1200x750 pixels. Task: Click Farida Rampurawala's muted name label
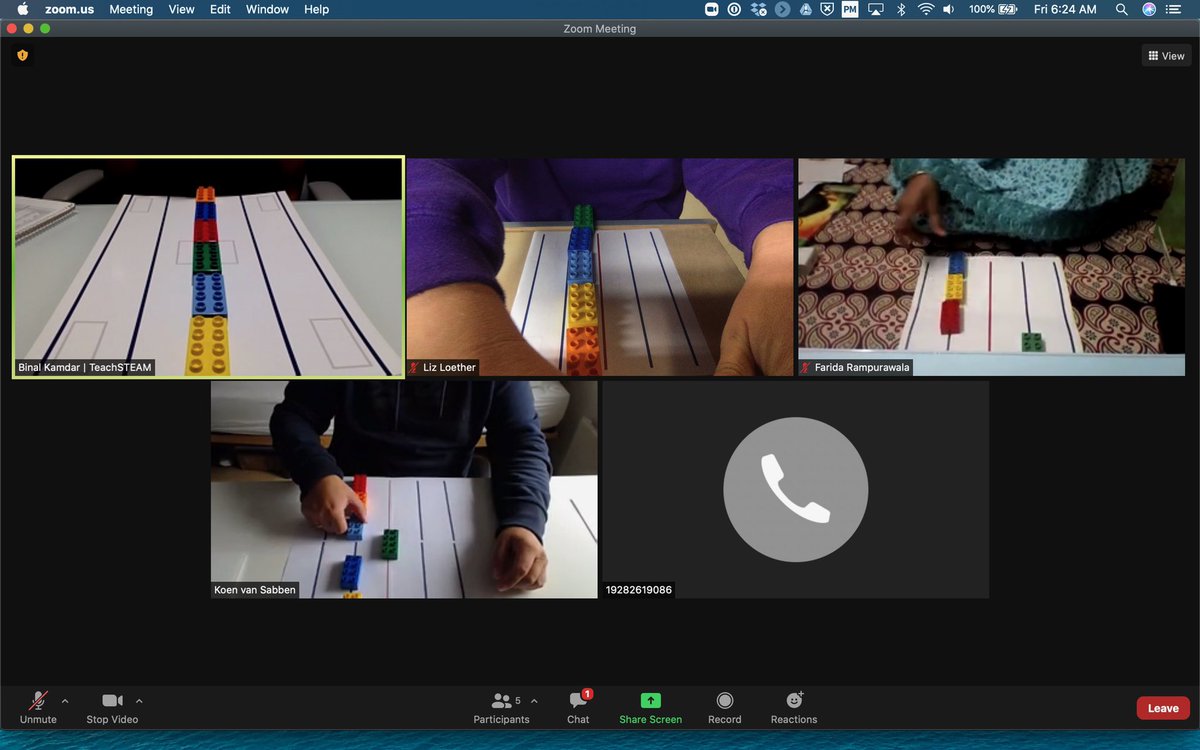[855, 368]
